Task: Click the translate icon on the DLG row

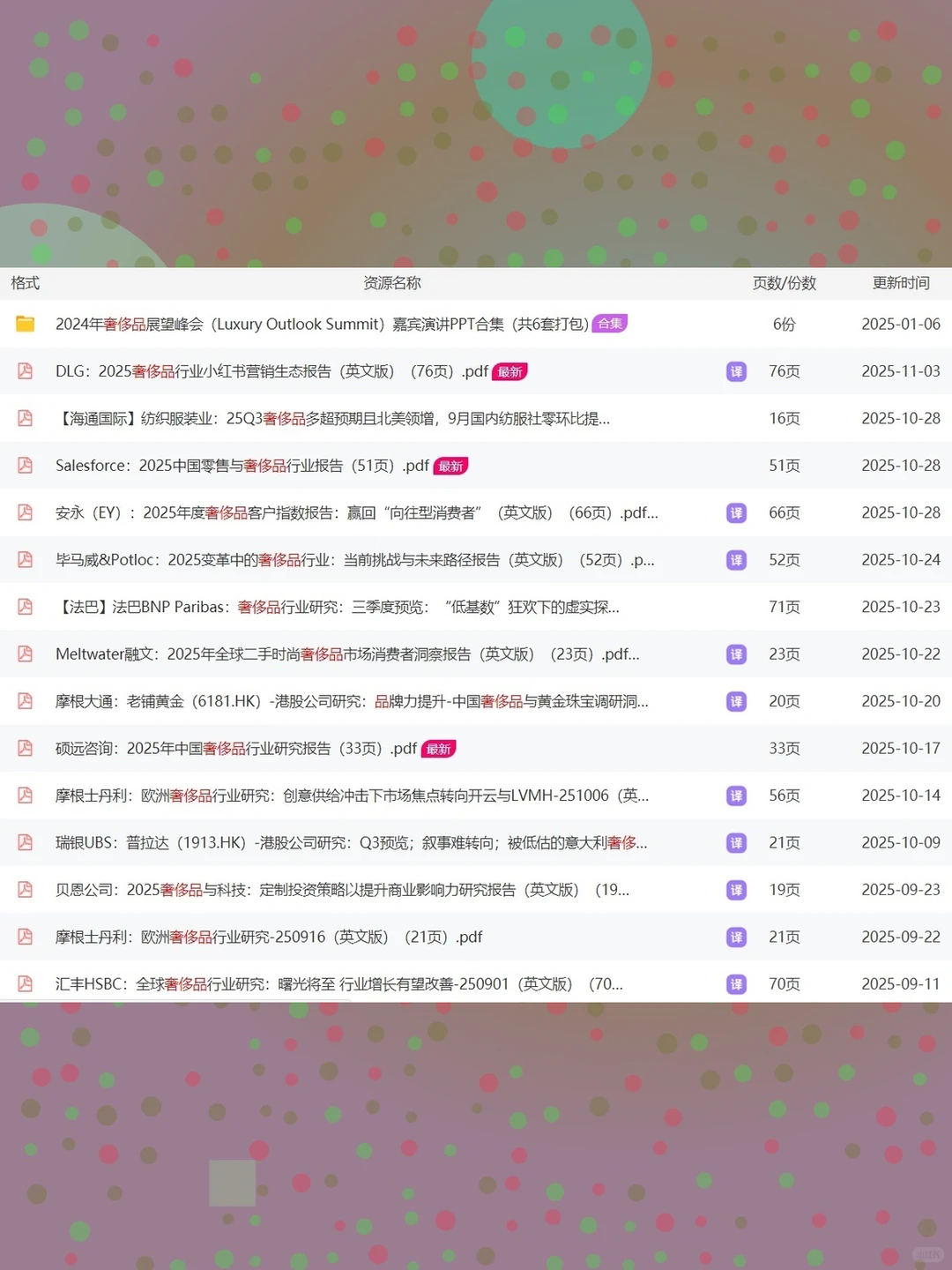Action: [x=736, y=371]
